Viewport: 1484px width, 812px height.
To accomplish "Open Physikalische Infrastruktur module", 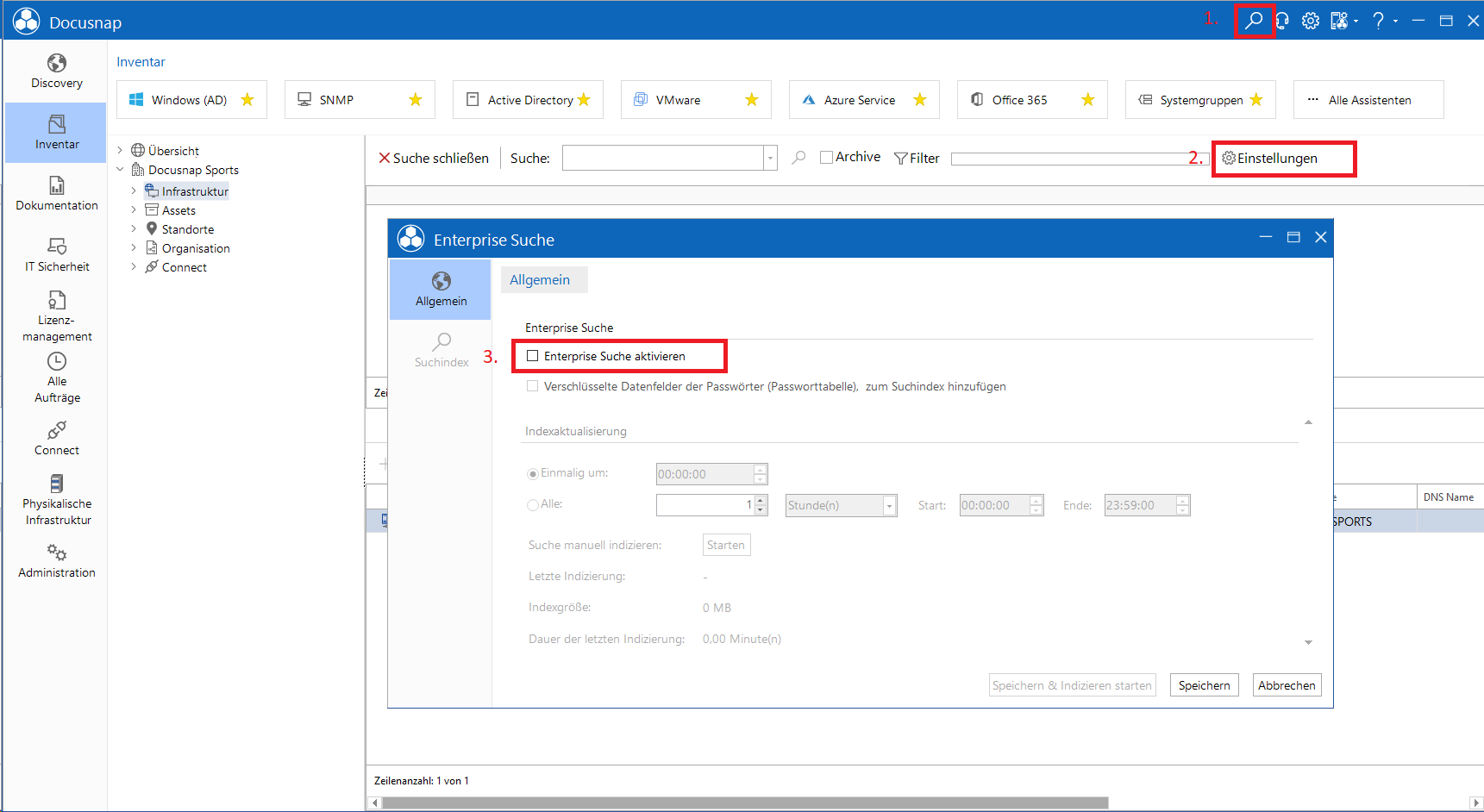I will tap(57, 500).
